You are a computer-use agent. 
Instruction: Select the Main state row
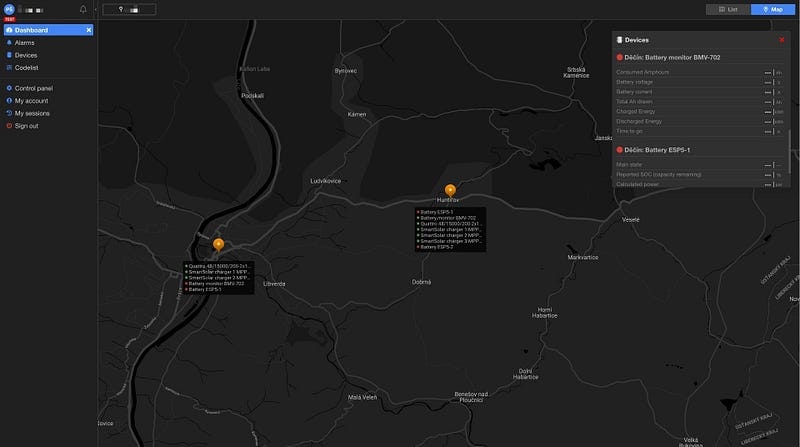(x=700, y=165)
